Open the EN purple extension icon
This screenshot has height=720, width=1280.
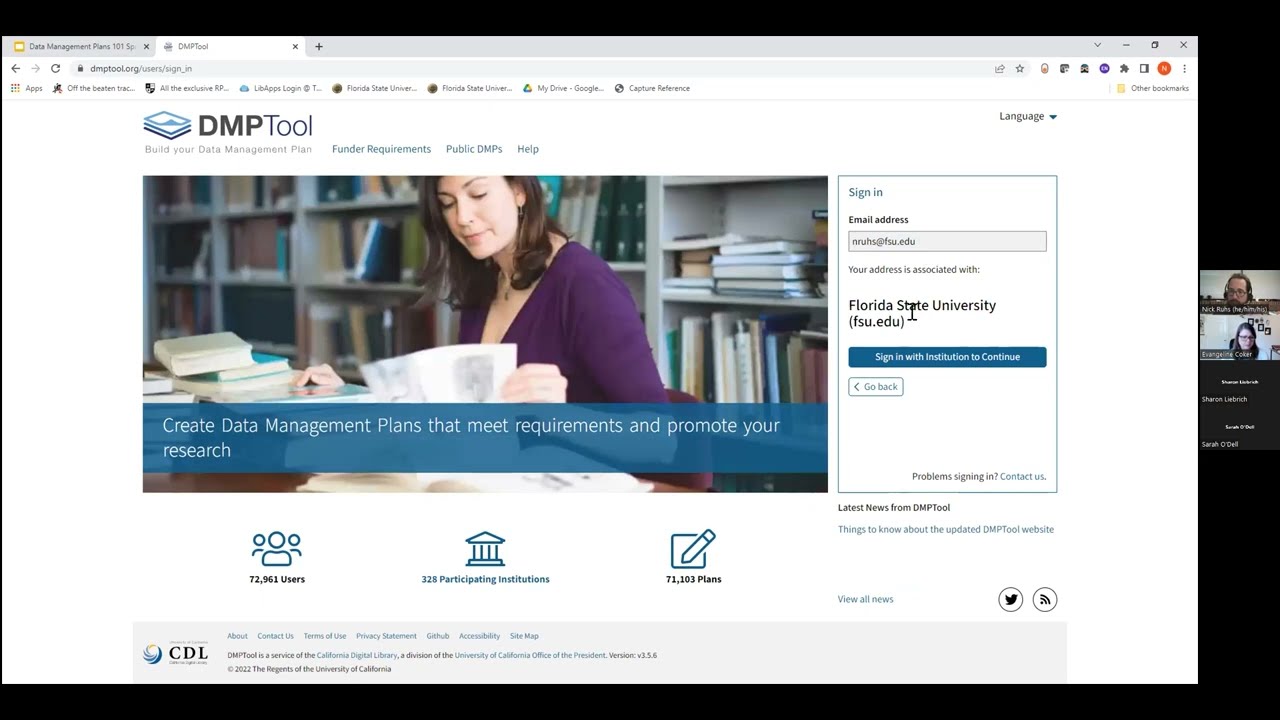point(1104,69)
